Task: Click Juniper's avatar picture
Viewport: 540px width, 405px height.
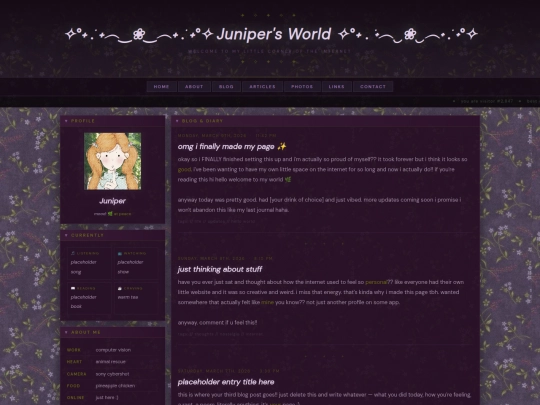Action: coord(113,161)
